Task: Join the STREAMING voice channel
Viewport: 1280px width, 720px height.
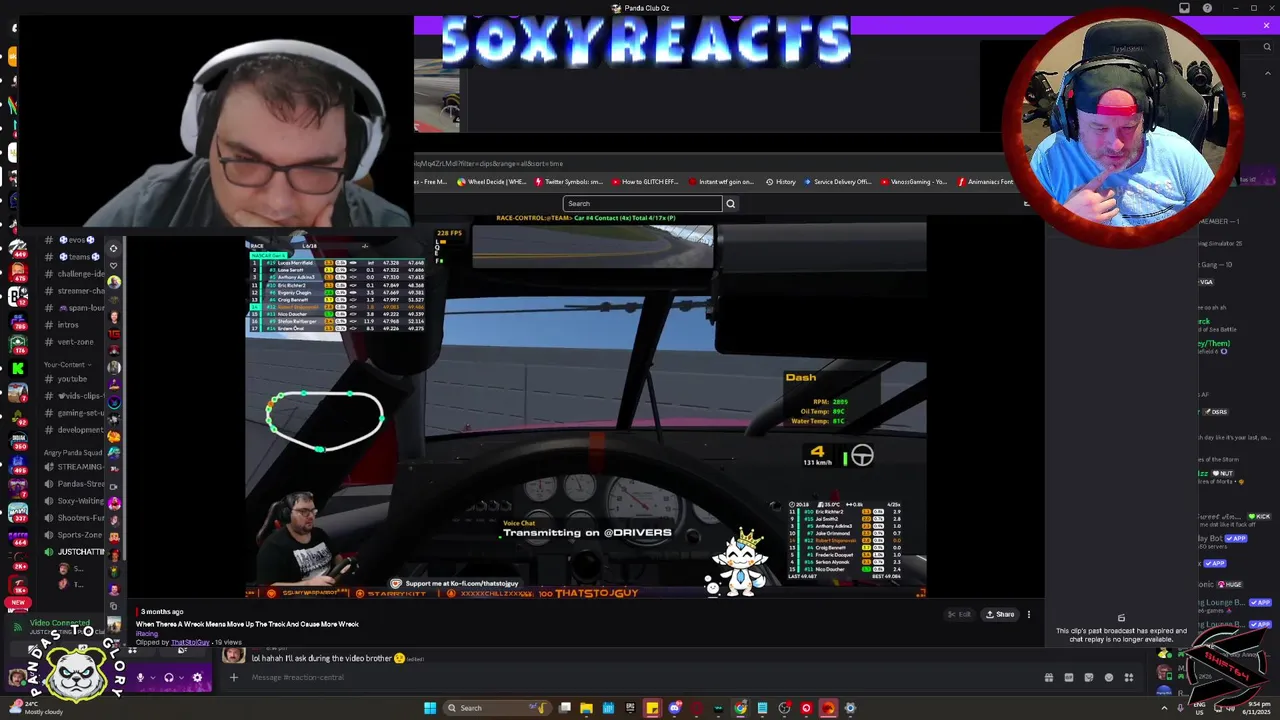Action: [x=76, y=467]
